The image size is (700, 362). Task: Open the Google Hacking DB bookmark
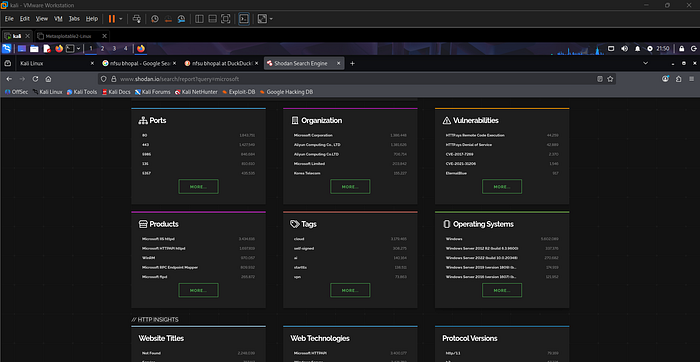[x=286, y=92]
